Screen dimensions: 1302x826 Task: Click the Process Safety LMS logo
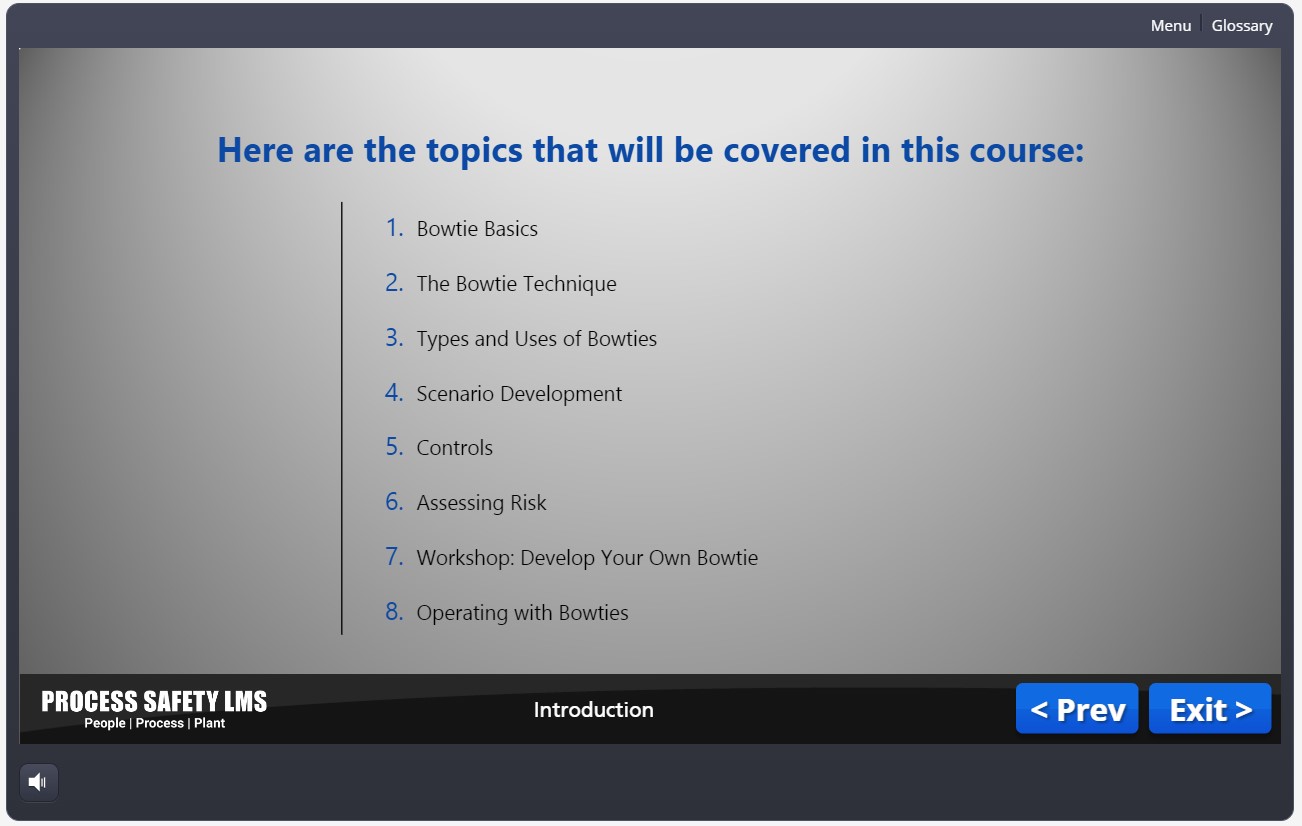click(x=154, y=701)
